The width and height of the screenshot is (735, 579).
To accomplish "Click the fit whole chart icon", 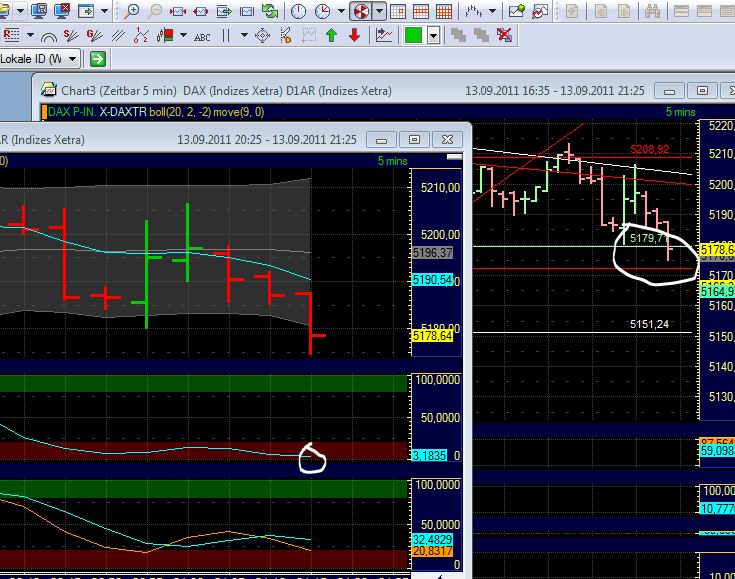I will click(247, 11).
